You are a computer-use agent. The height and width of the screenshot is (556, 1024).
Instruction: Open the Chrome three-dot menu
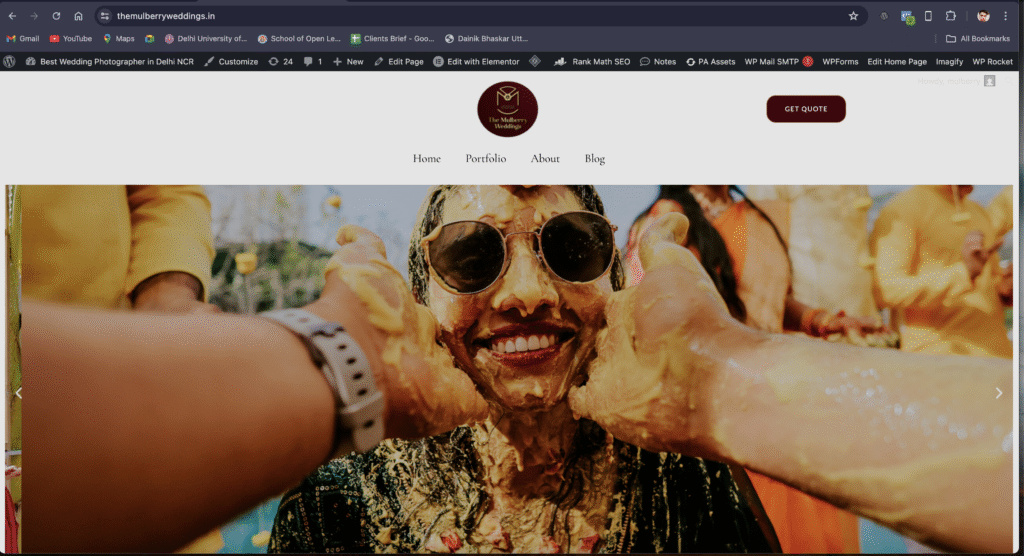[1005, 16]
